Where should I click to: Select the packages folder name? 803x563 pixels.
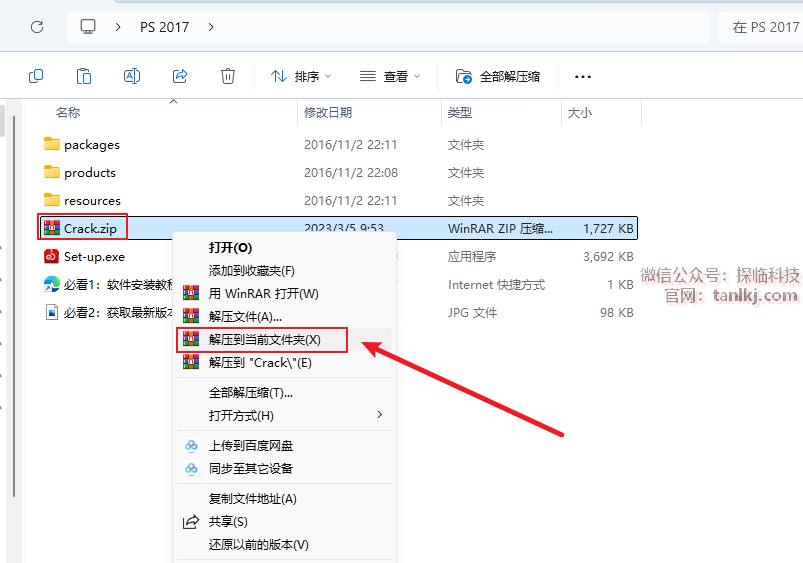pyautogui.click(x=92, y=145)
